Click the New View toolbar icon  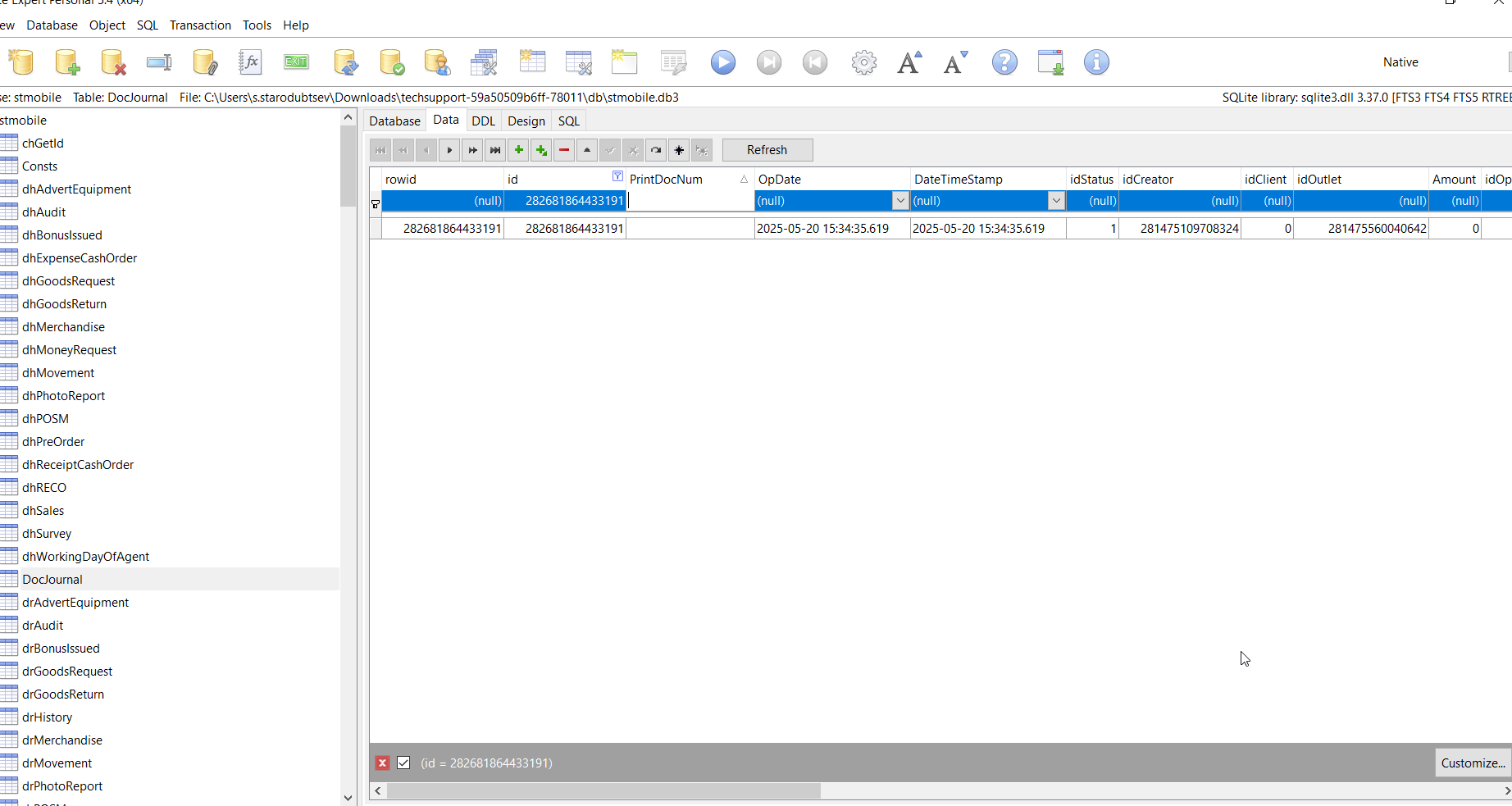click(625, 62)
